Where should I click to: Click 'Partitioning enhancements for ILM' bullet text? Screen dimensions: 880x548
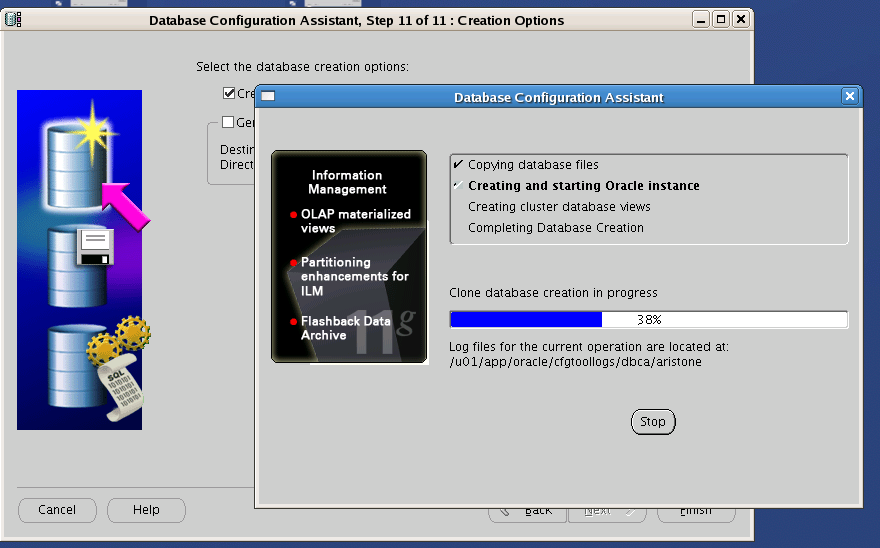355,276
